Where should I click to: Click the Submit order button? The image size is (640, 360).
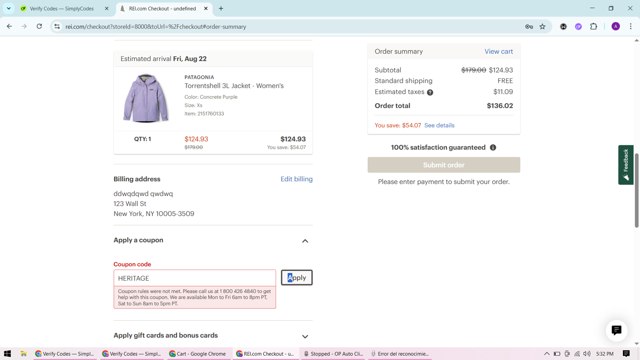444,165
